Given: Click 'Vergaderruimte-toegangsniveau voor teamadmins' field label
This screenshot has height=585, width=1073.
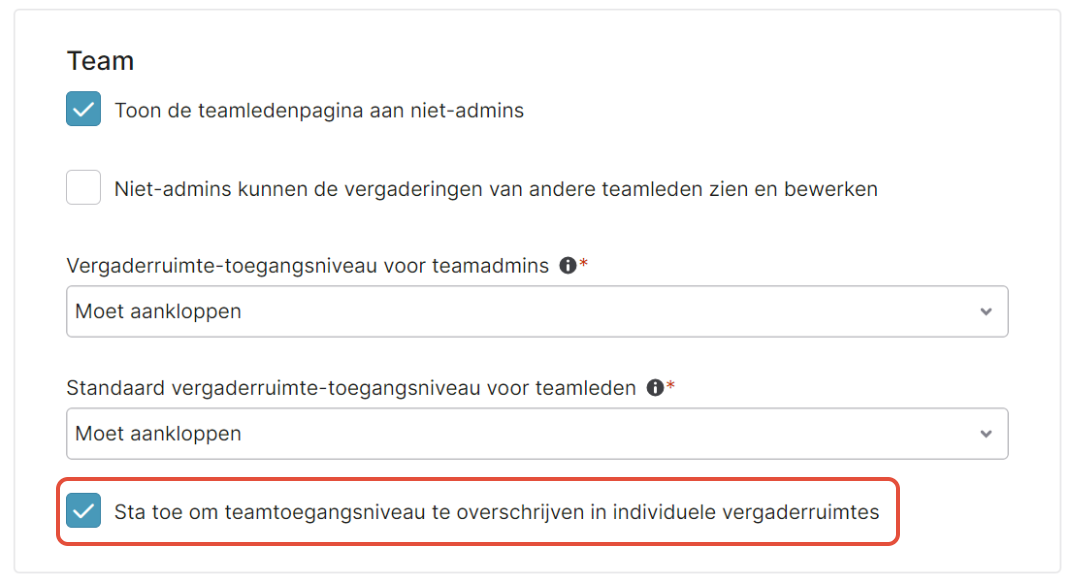Looking at the screenshot, I should [x=308, y=266].
